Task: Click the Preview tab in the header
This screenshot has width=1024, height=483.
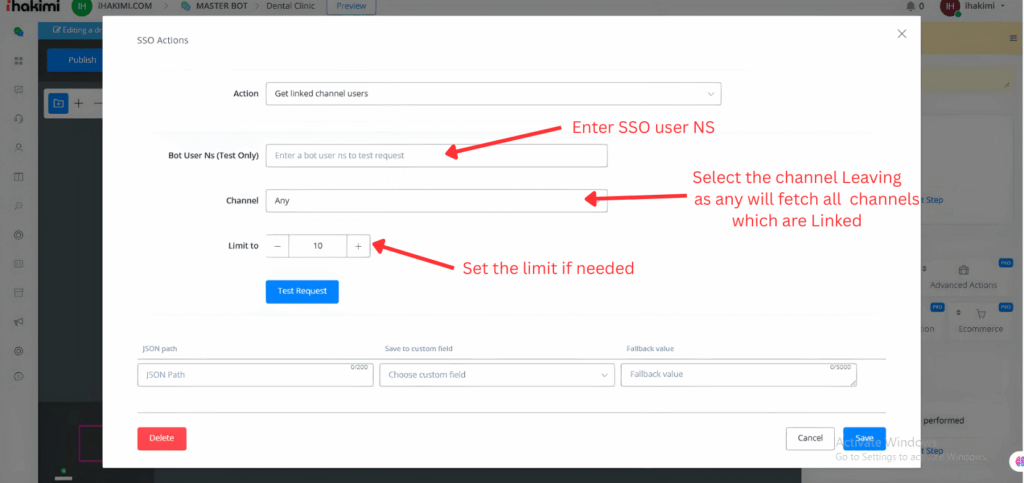Action: 351,6
